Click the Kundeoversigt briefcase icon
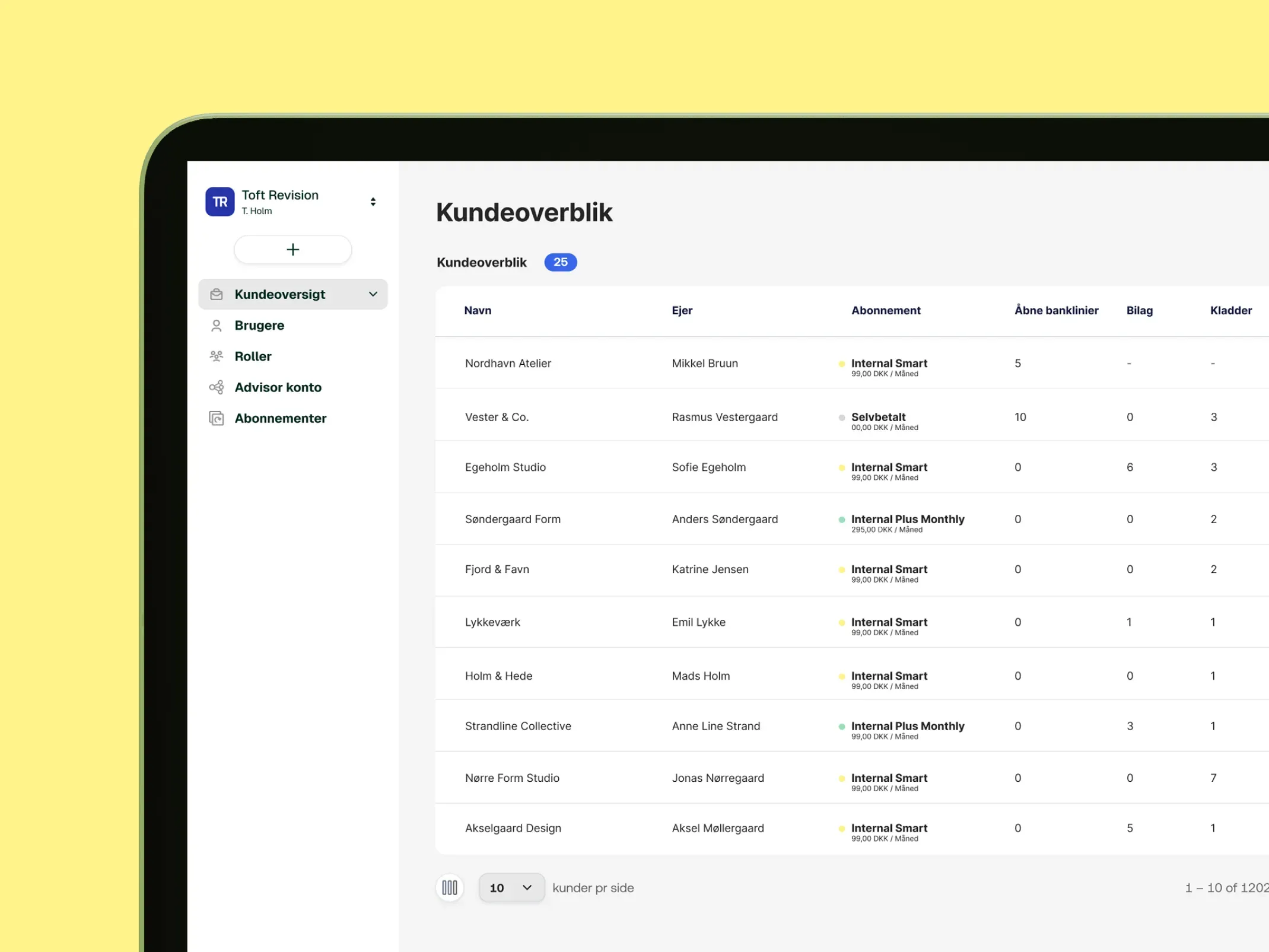Image resolution: width=1269 pixels, height=952 pixels. [x=217, y=294]
